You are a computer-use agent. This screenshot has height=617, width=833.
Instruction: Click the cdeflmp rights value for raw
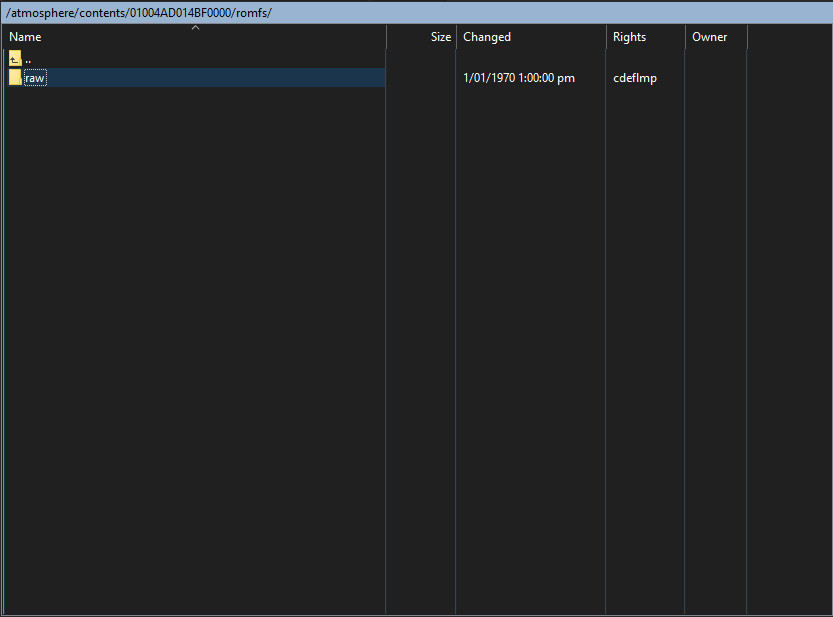click(635, 78)
